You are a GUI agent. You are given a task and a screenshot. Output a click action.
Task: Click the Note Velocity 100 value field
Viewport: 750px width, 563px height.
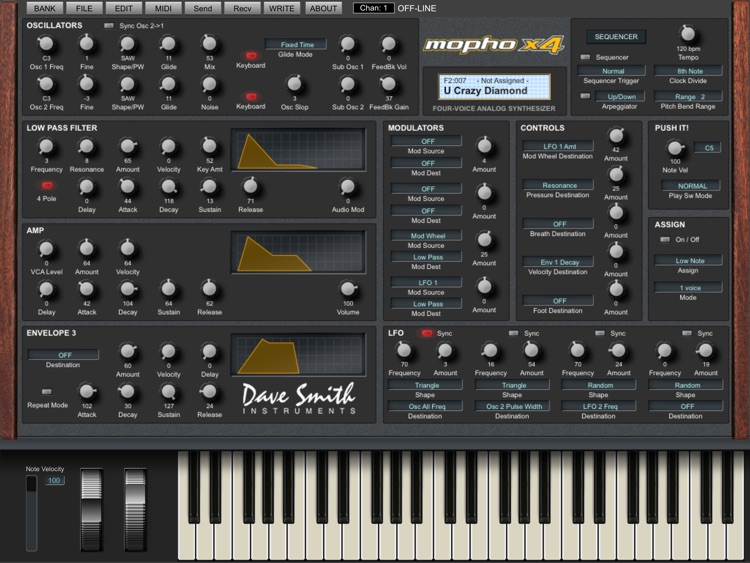click(x=55, y=480)
